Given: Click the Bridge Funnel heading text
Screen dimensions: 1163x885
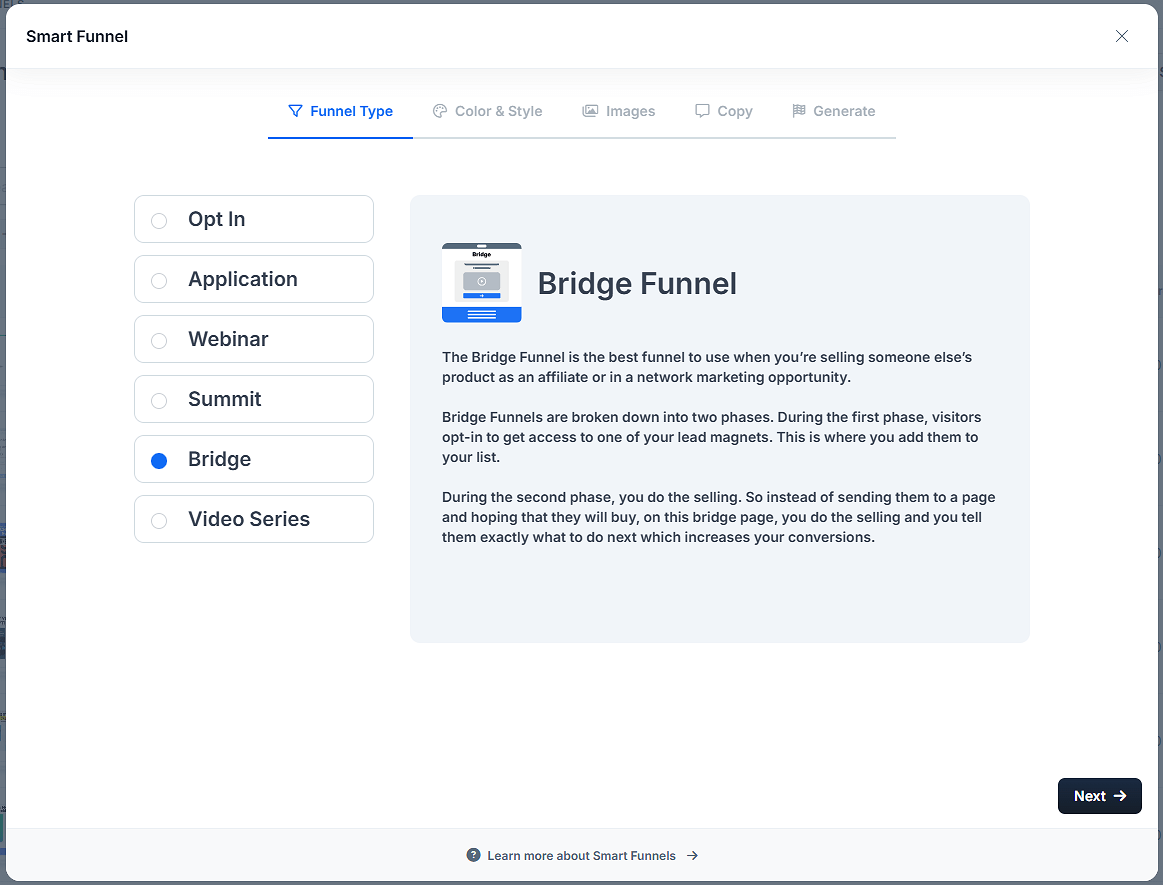Looking at the screenshot, I should click(x=637, y=283).
